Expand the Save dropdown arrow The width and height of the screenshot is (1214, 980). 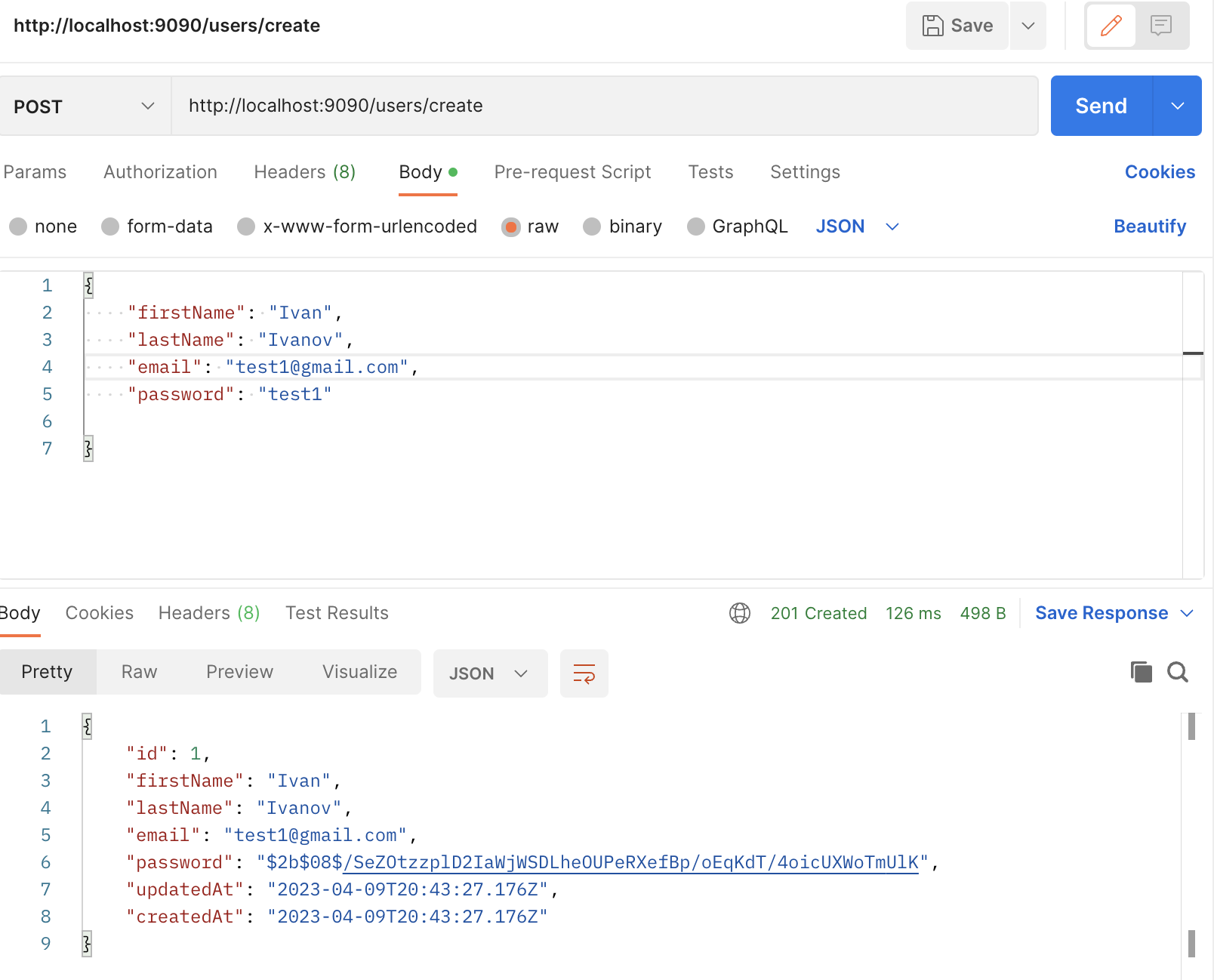coord(1028,26)
